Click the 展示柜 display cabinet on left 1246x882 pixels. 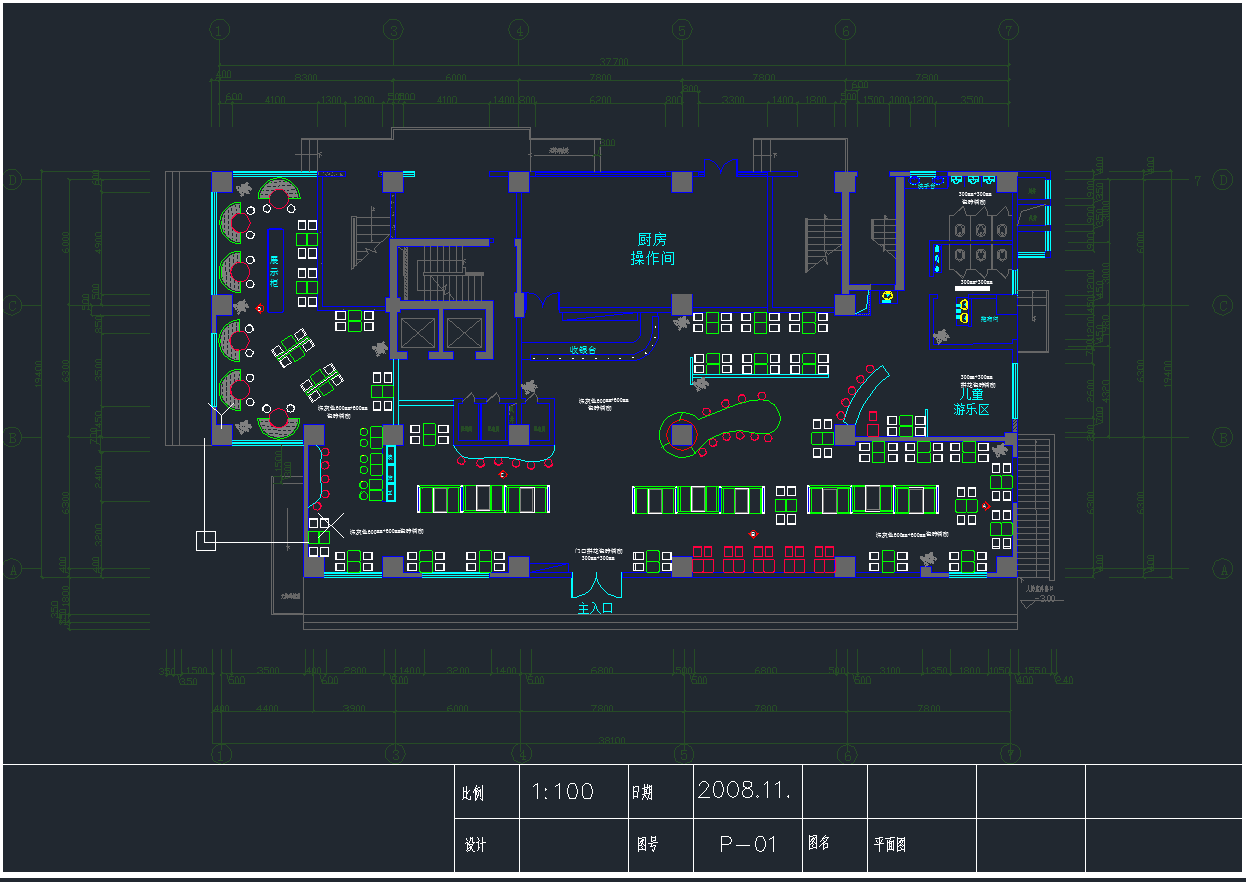point(274,271)
